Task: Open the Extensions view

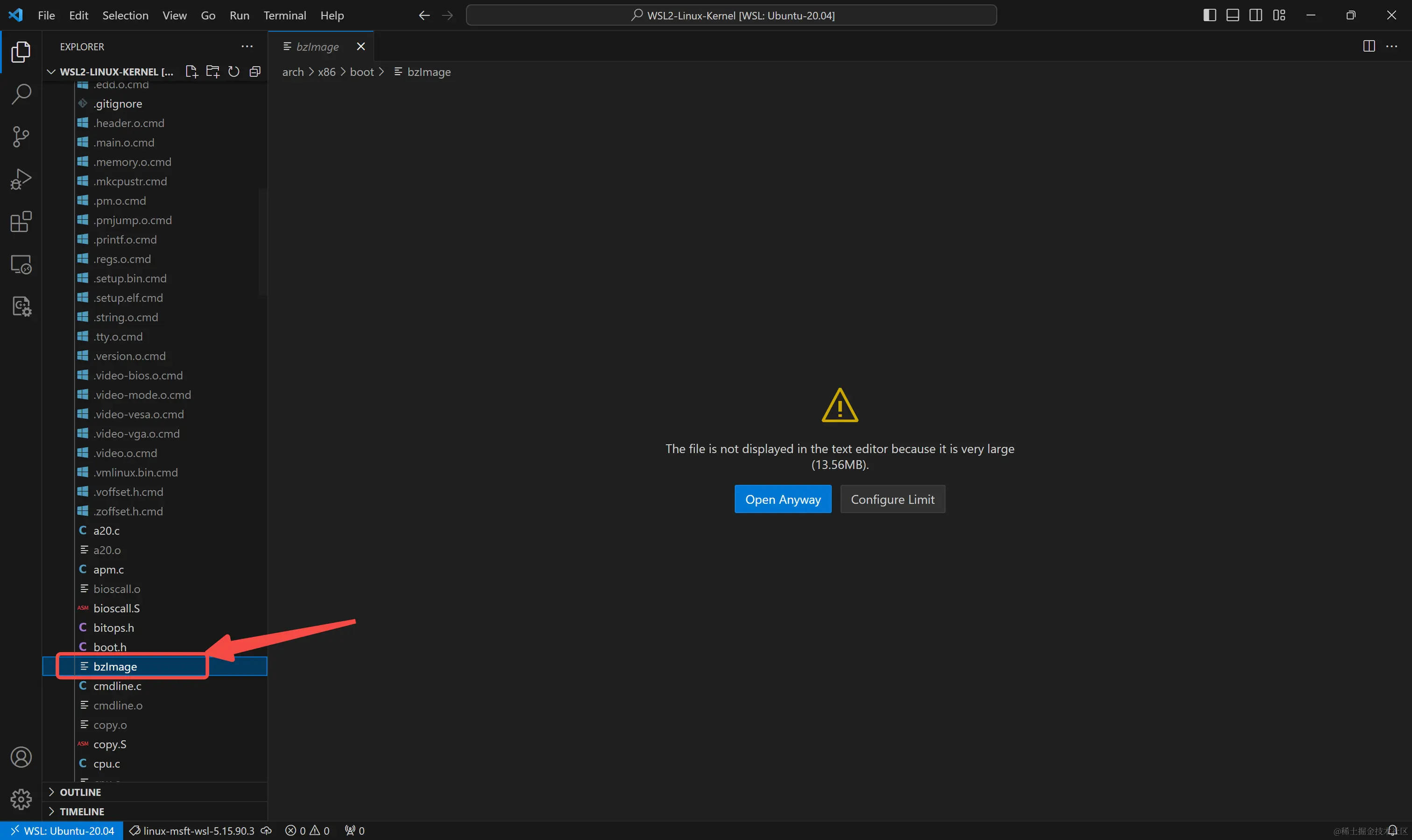Action: [x=21, y=221]
